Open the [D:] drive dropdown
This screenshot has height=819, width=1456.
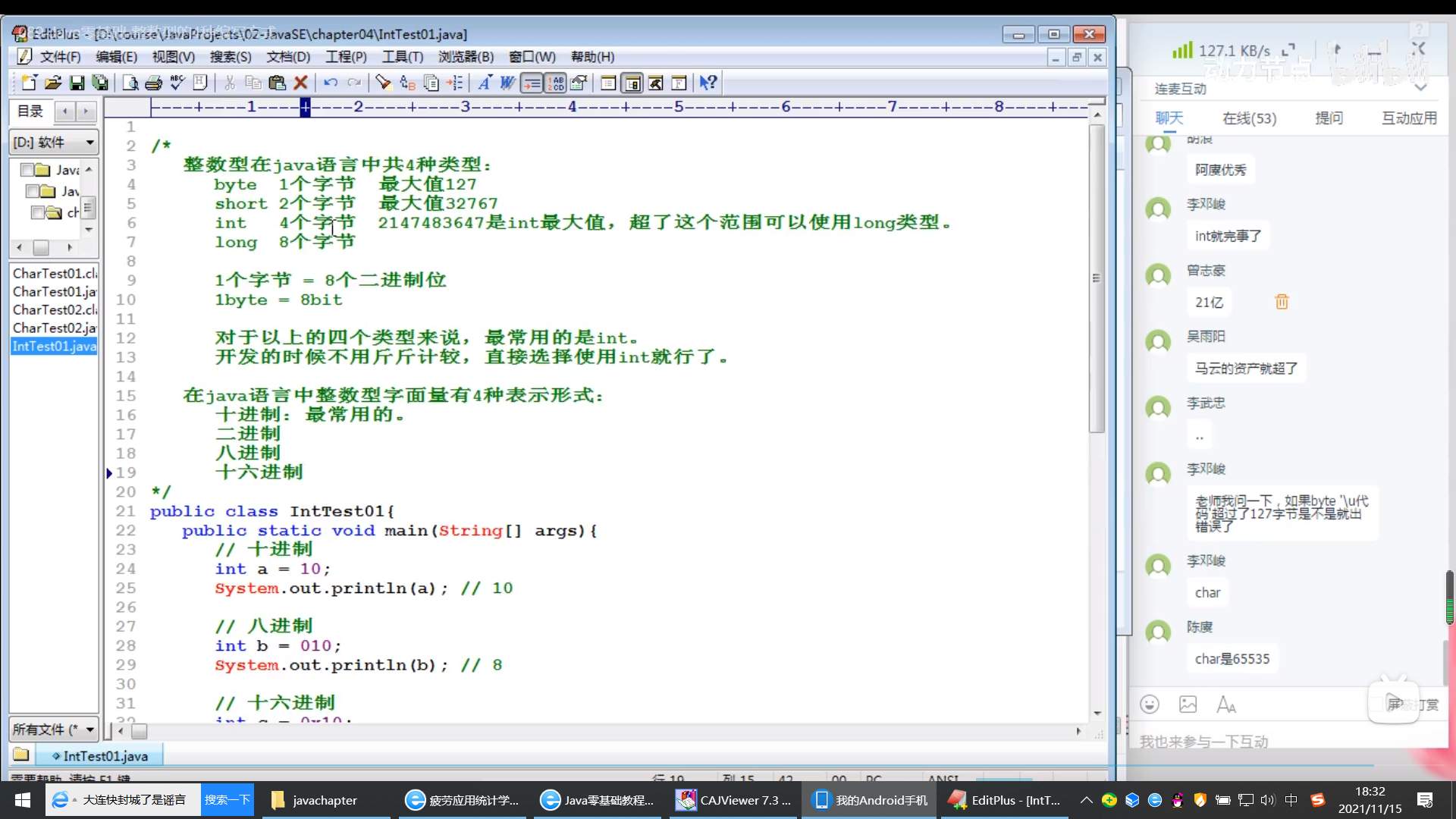89,143
